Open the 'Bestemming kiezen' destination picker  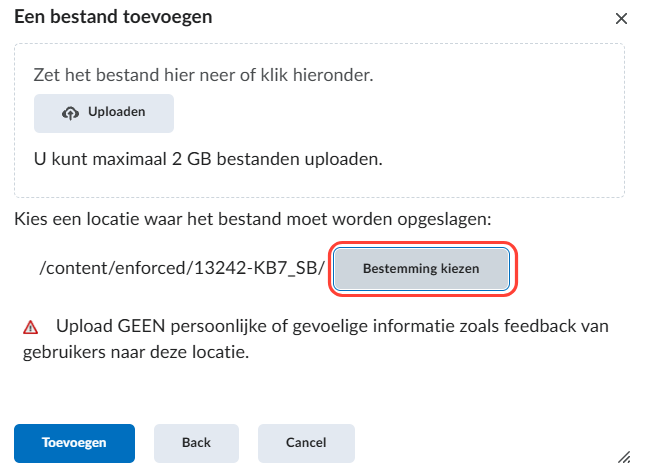[x=421, y=269]
